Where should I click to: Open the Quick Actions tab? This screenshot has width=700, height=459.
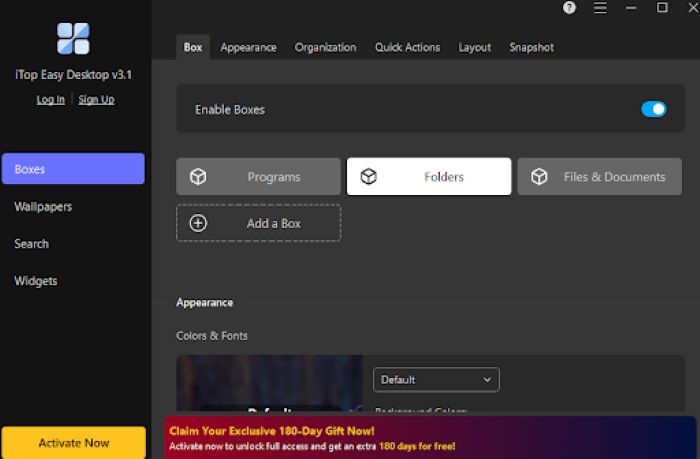407,47
